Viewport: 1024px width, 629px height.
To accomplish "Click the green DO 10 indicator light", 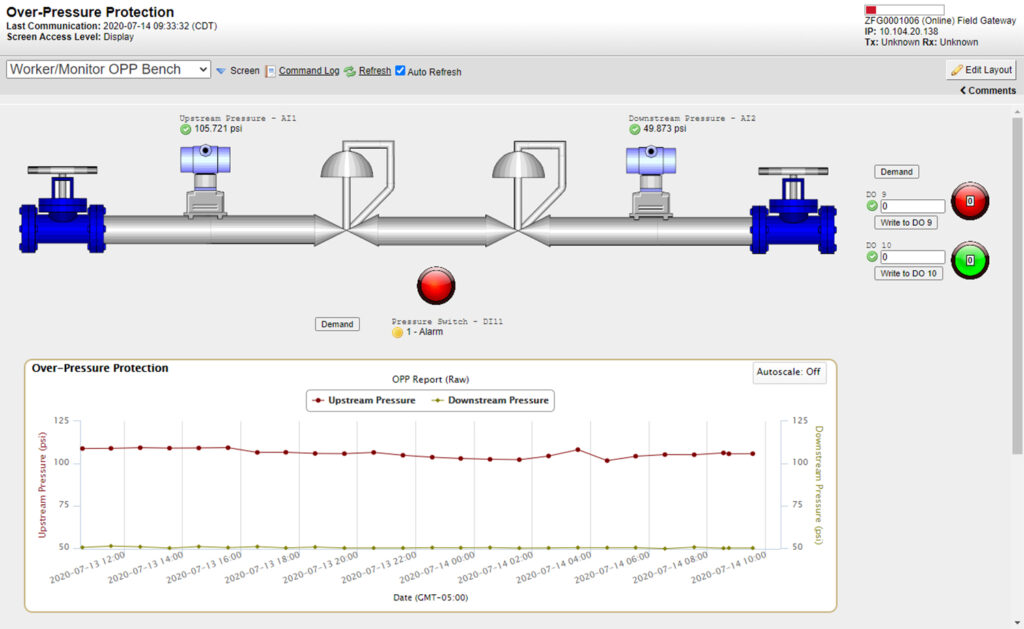I will pyautogui.click(x=969, y=260).
